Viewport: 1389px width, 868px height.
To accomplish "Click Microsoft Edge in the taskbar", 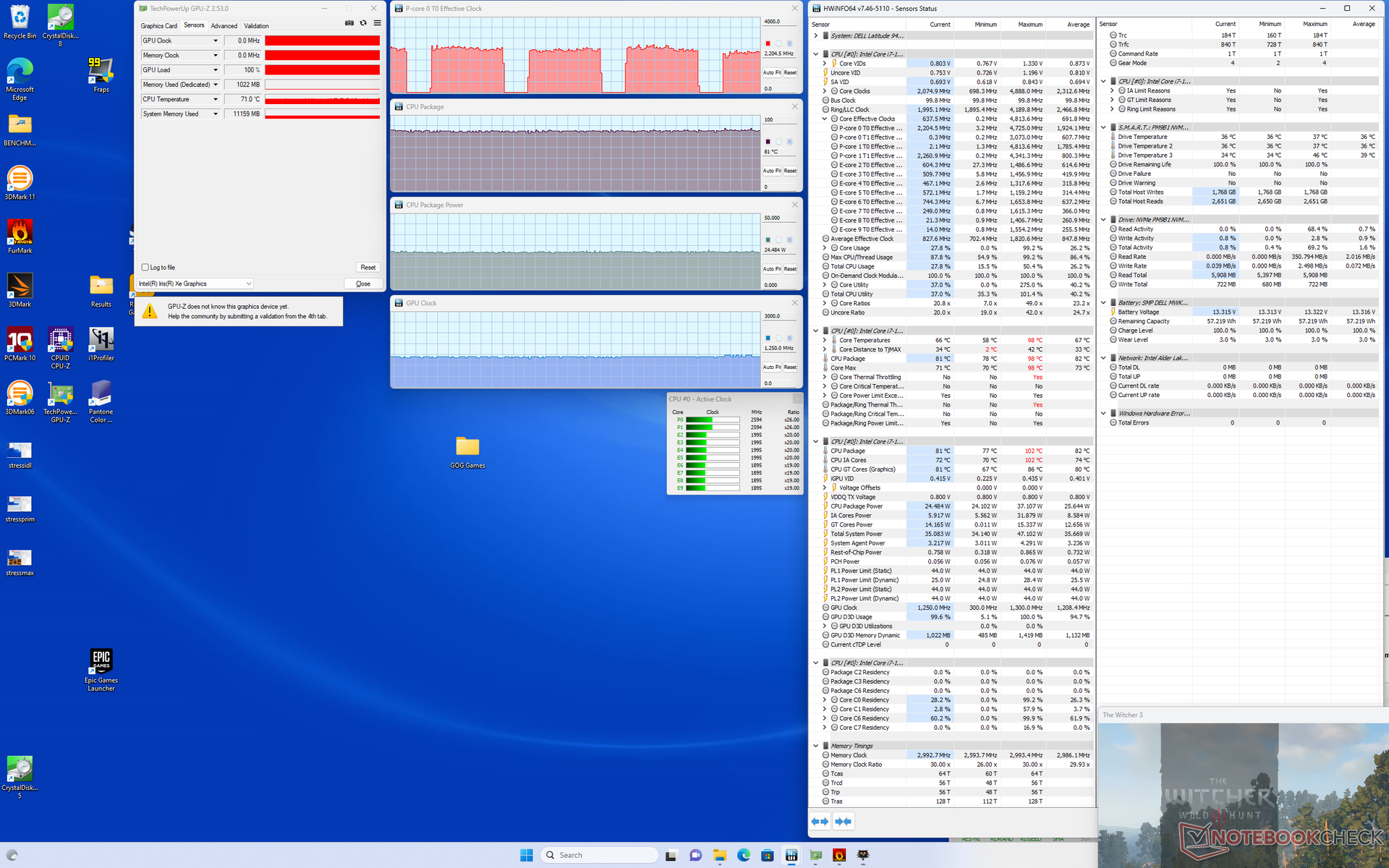I will [x=743, y=855].
